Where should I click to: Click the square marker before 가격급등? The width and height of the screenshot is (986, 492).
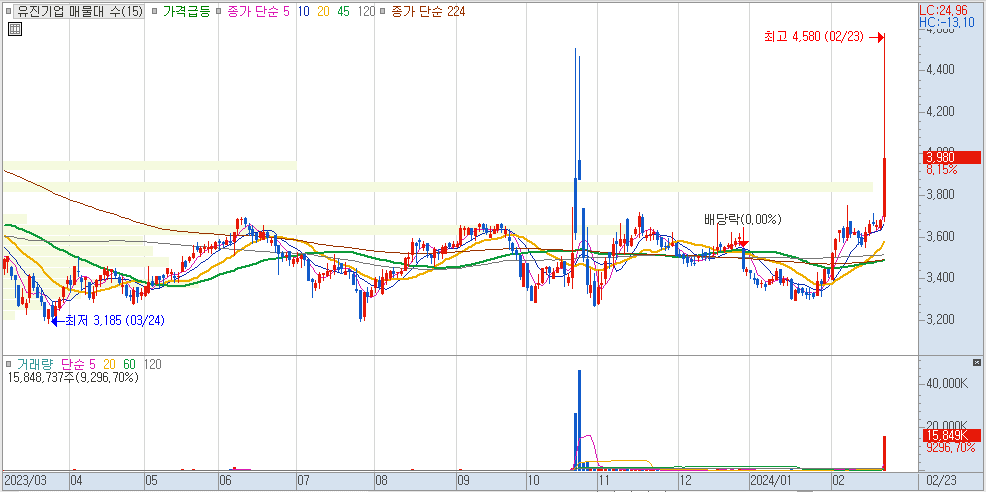coord(155,11)
